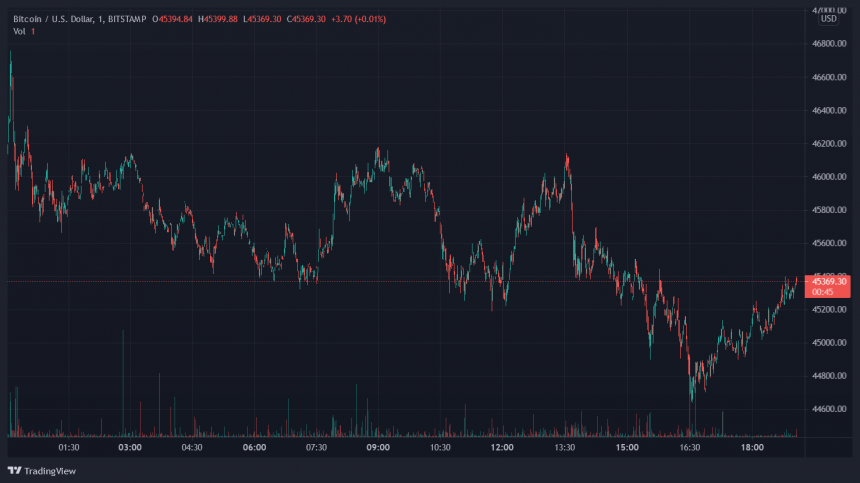Click the 45000.00 price scale label
Image resolution: width=860 pixels, height=483 pixels.
(x=830, y=343)
